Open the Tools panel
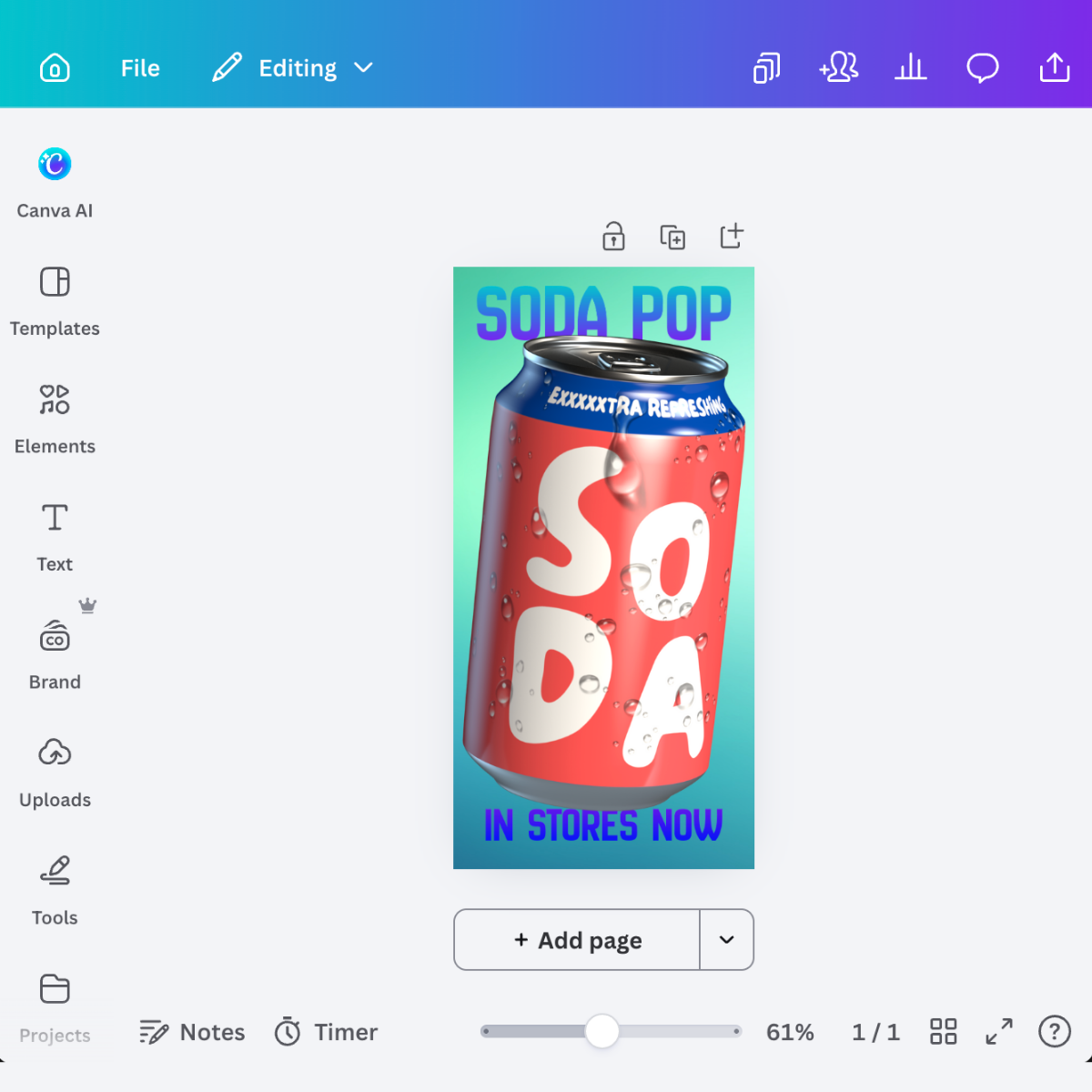 [55, 890]
